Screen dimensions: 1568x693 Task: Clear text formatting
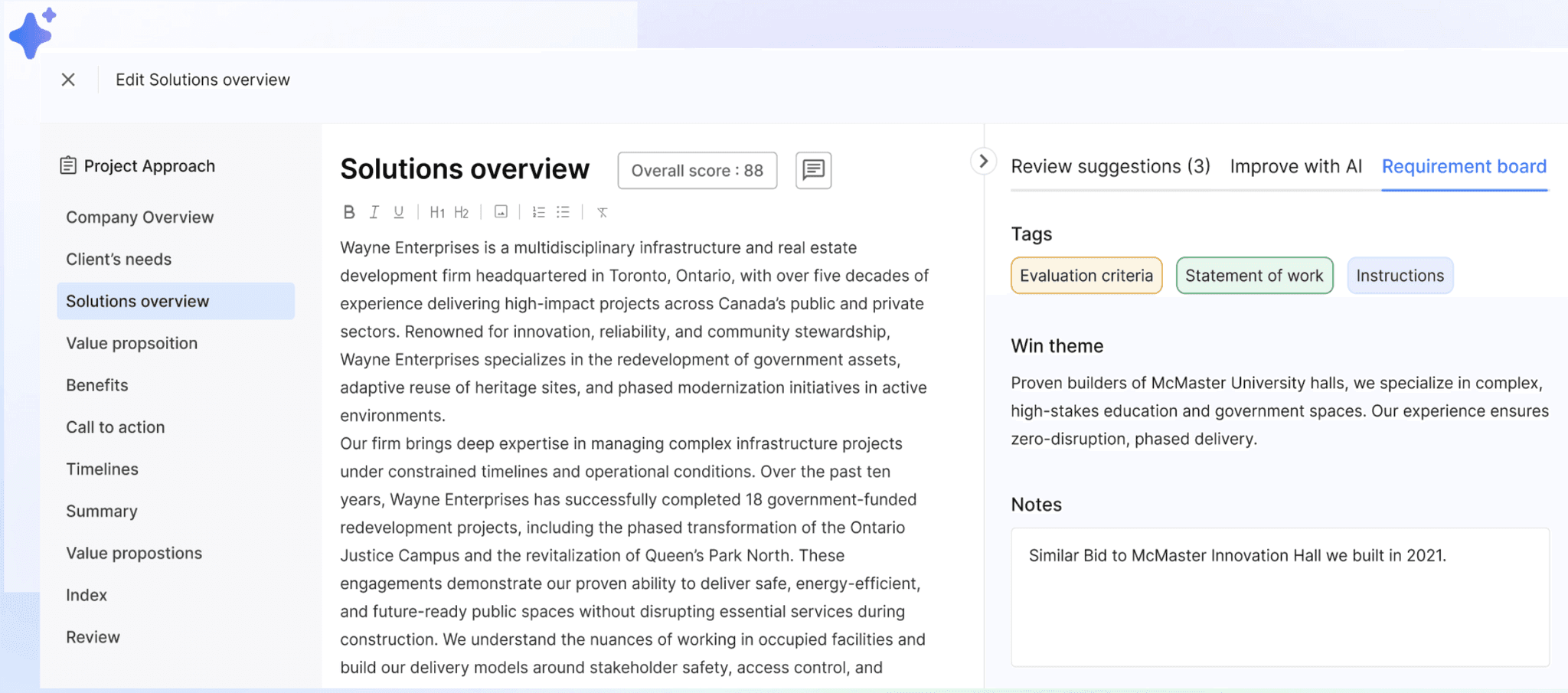tap(603, 212)
